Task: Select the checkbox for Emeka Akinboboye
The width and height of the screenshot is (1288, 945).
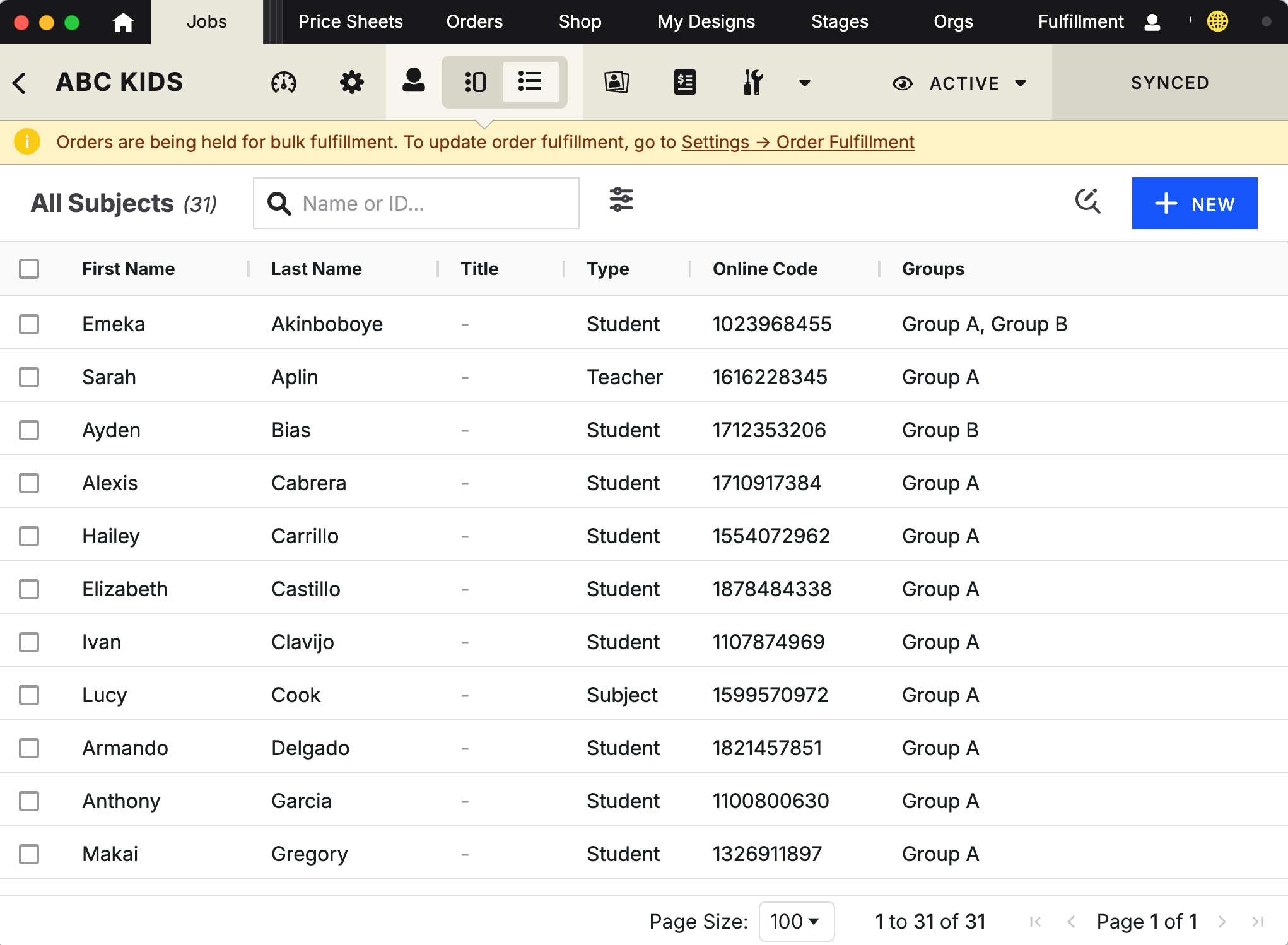Action: [29, 324]
